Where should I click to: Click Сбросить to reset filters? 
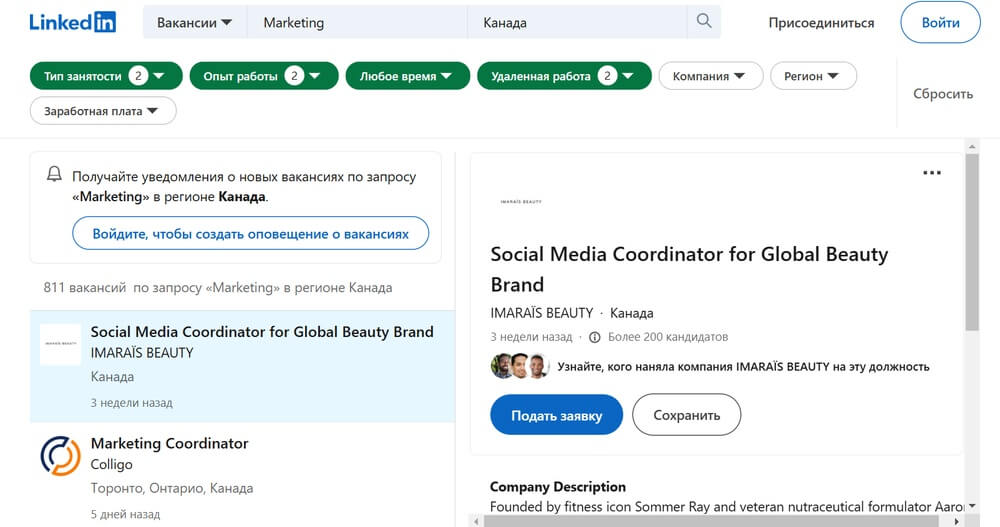click(x=943, y=94)
